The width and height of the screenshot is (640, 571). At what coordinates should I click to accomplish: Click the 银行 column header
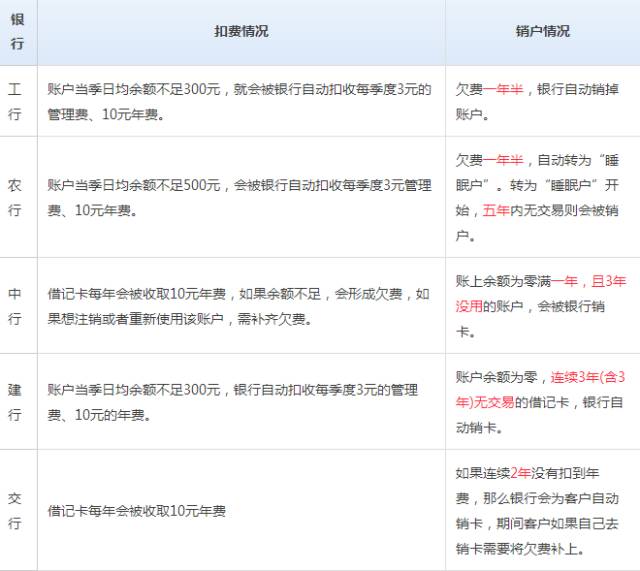click(17, 31)
